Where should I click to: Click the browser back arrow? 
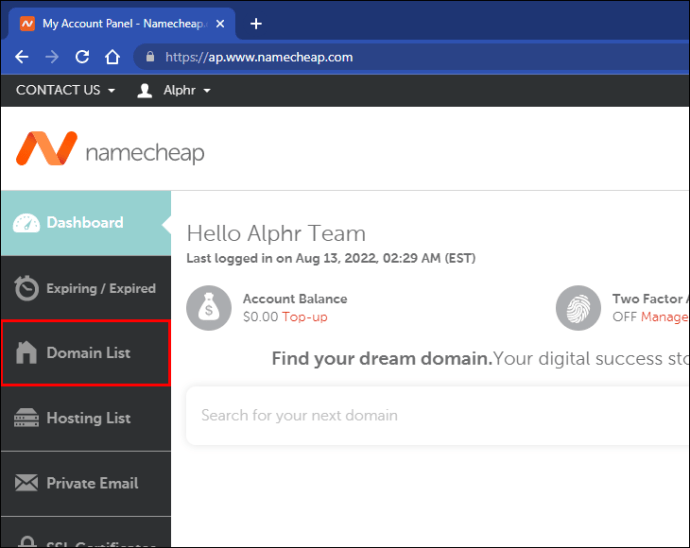(22, 57)
